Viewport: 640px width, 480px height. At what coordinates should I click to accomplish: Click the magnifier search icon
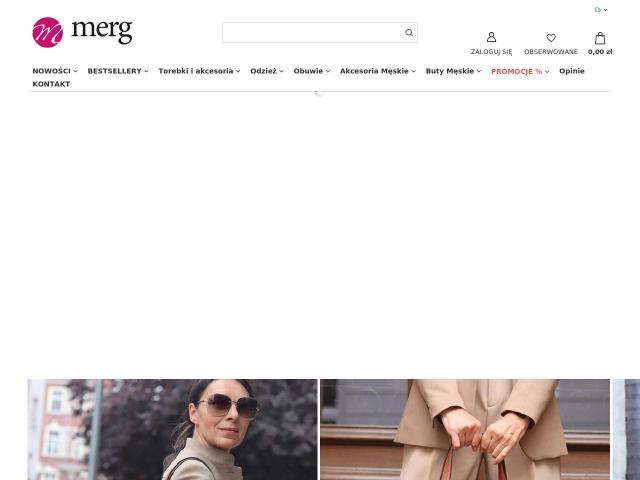409,33
